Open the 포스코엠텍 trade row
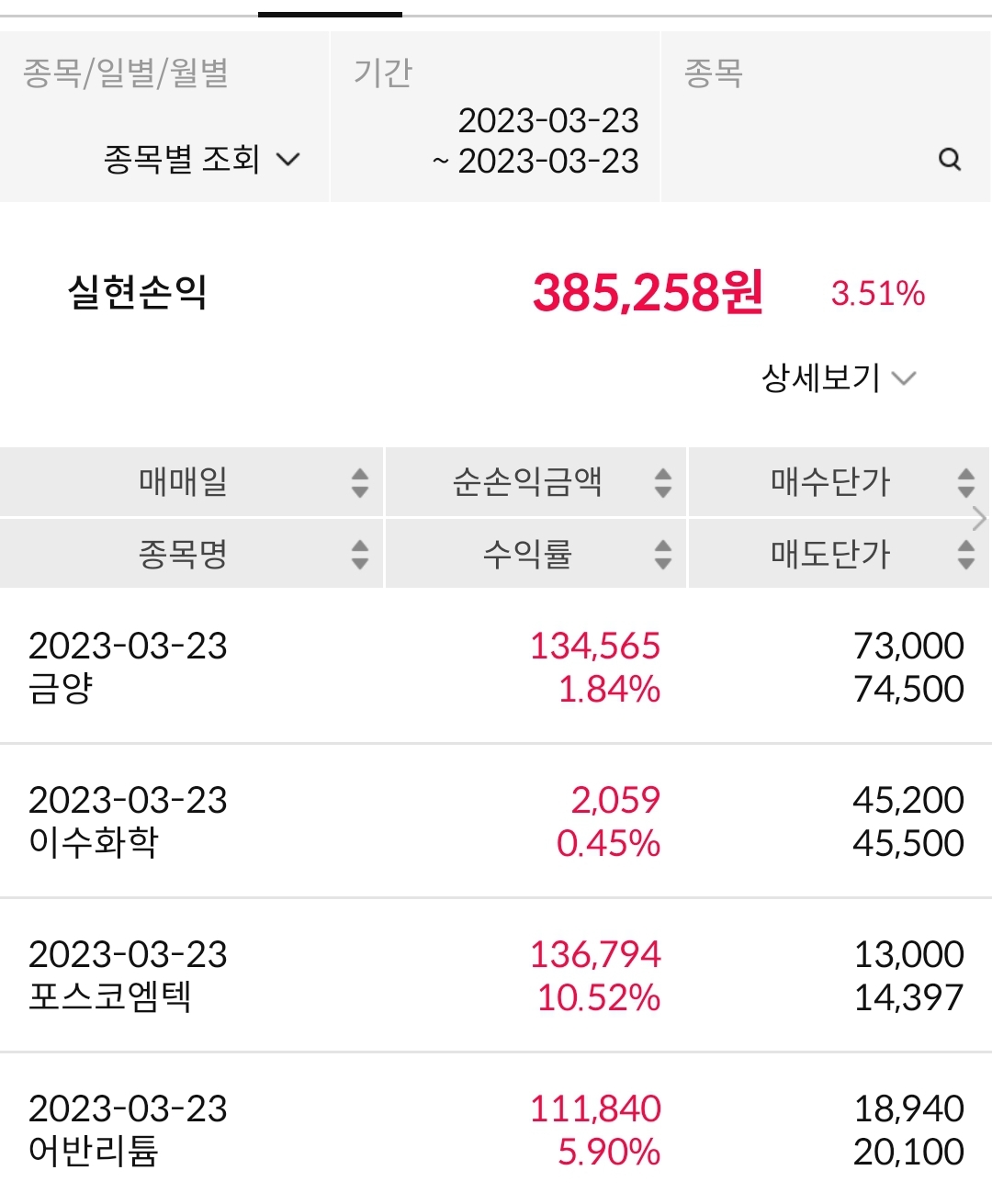 (x=496, y=975)
